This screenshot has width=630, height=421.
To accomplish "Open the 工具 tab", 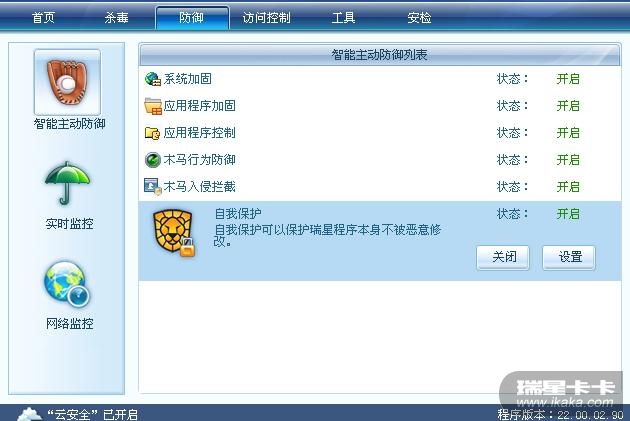I will click(344, 18).
